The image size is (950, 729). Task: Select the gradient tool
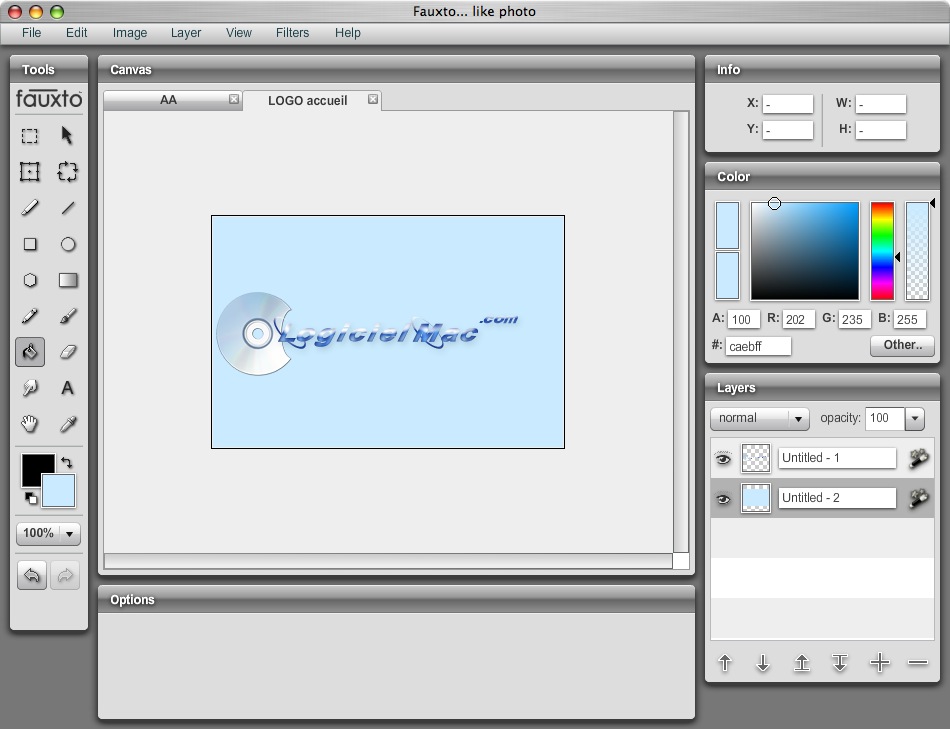(68, 280)
